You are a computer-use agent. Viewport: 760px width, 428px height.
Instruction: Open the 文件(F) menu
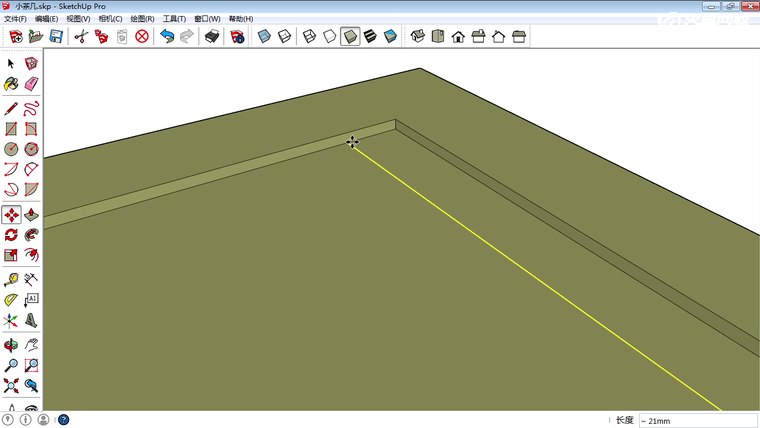(x=15, y=19)
